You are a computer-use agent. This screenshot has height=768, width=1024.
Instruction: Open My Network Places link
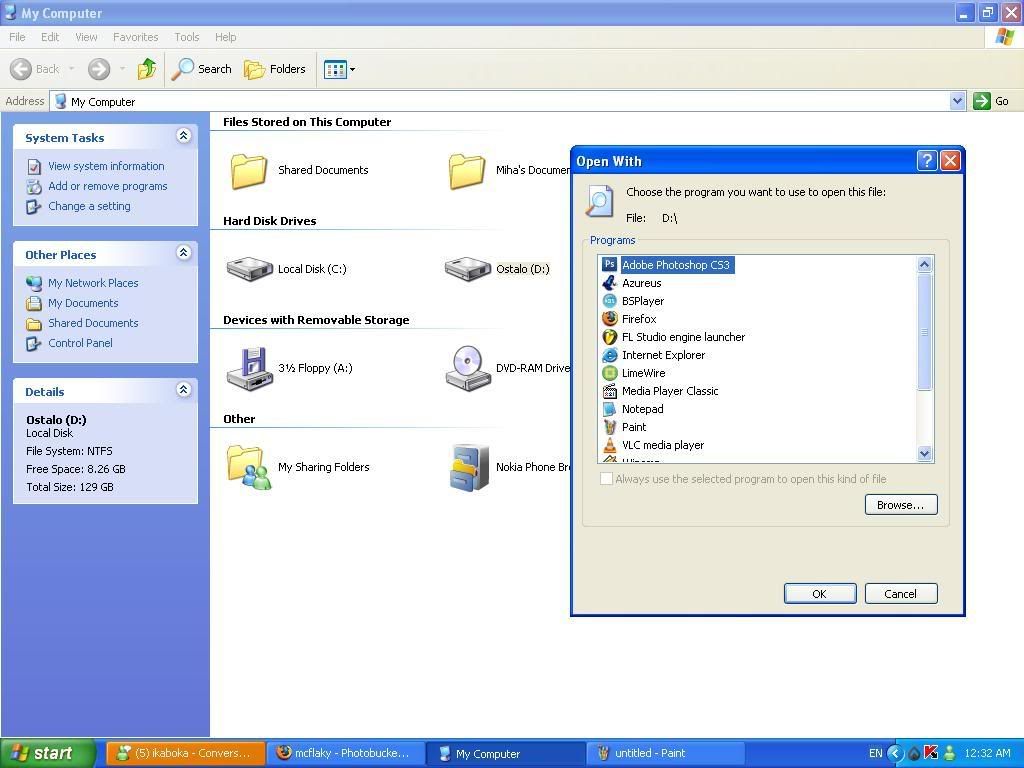click(x=93, y=283)
